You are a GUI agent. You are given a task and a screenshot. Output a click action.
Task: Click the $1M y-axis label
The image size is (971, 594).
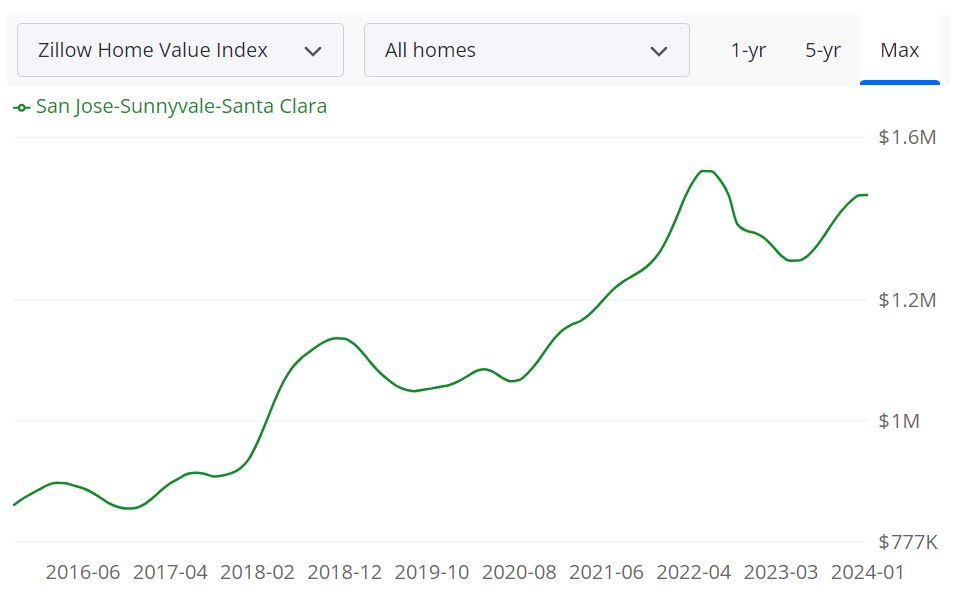[x=899, y=421]
